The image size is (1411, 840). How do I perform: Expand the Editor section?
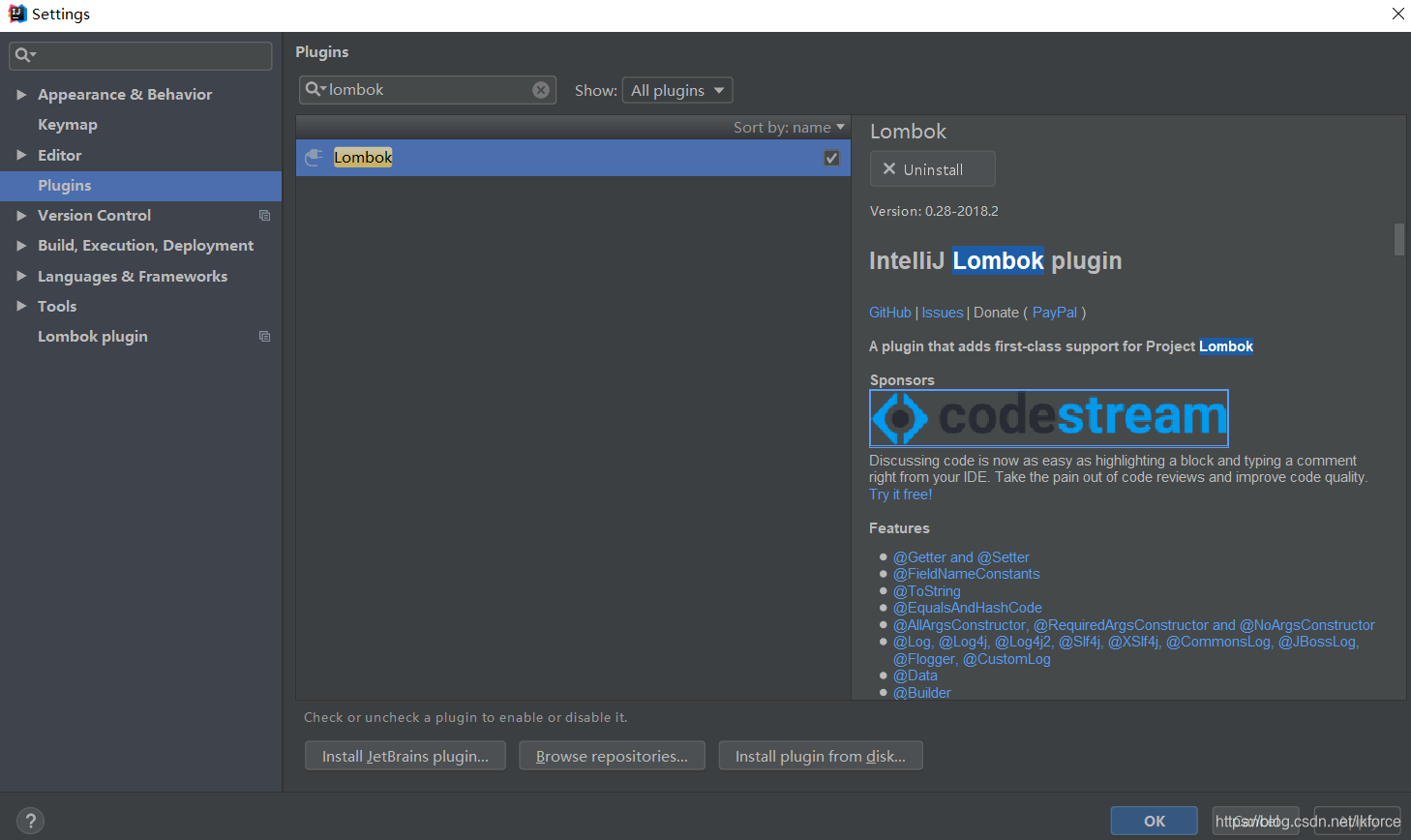pyautogui.click(x=21, y=155)
